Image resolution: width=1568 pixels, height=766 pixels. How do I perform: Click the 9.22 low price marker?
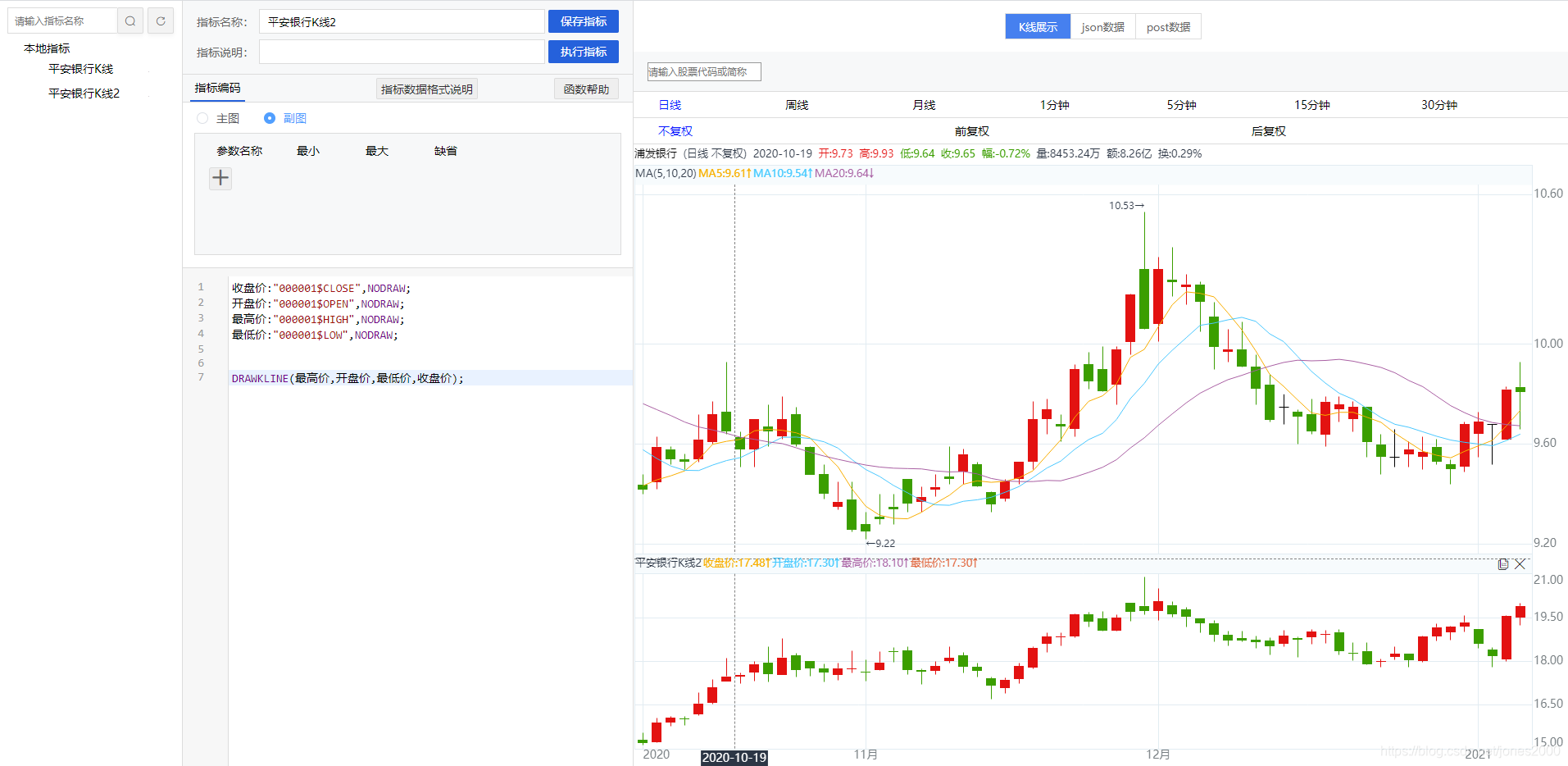(x=880, y=544)
